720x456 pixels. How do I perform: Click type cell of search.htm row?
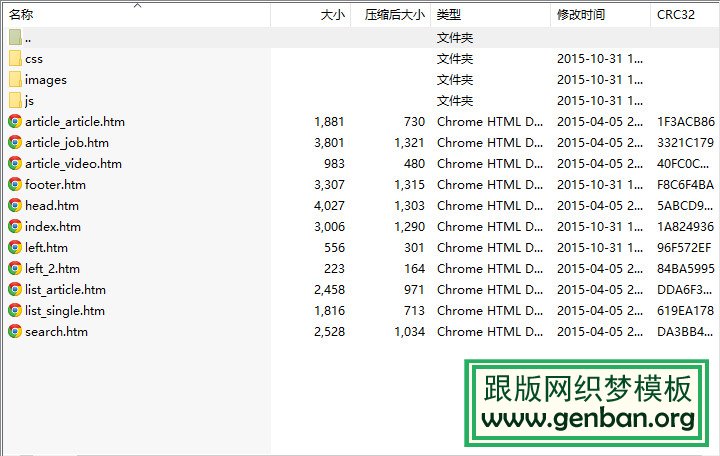click(x=490, y=332)
